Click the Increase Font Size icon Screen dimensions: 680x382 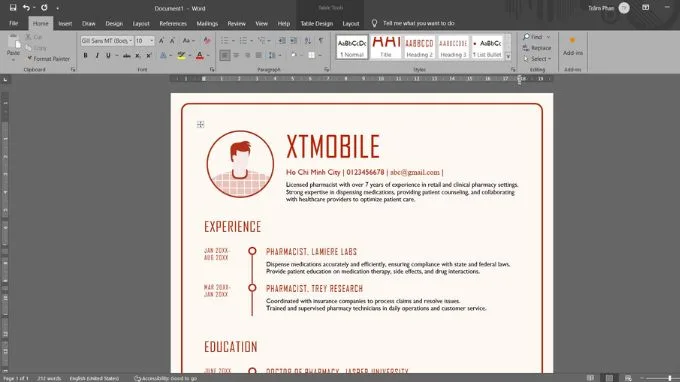tap(161, 40)
